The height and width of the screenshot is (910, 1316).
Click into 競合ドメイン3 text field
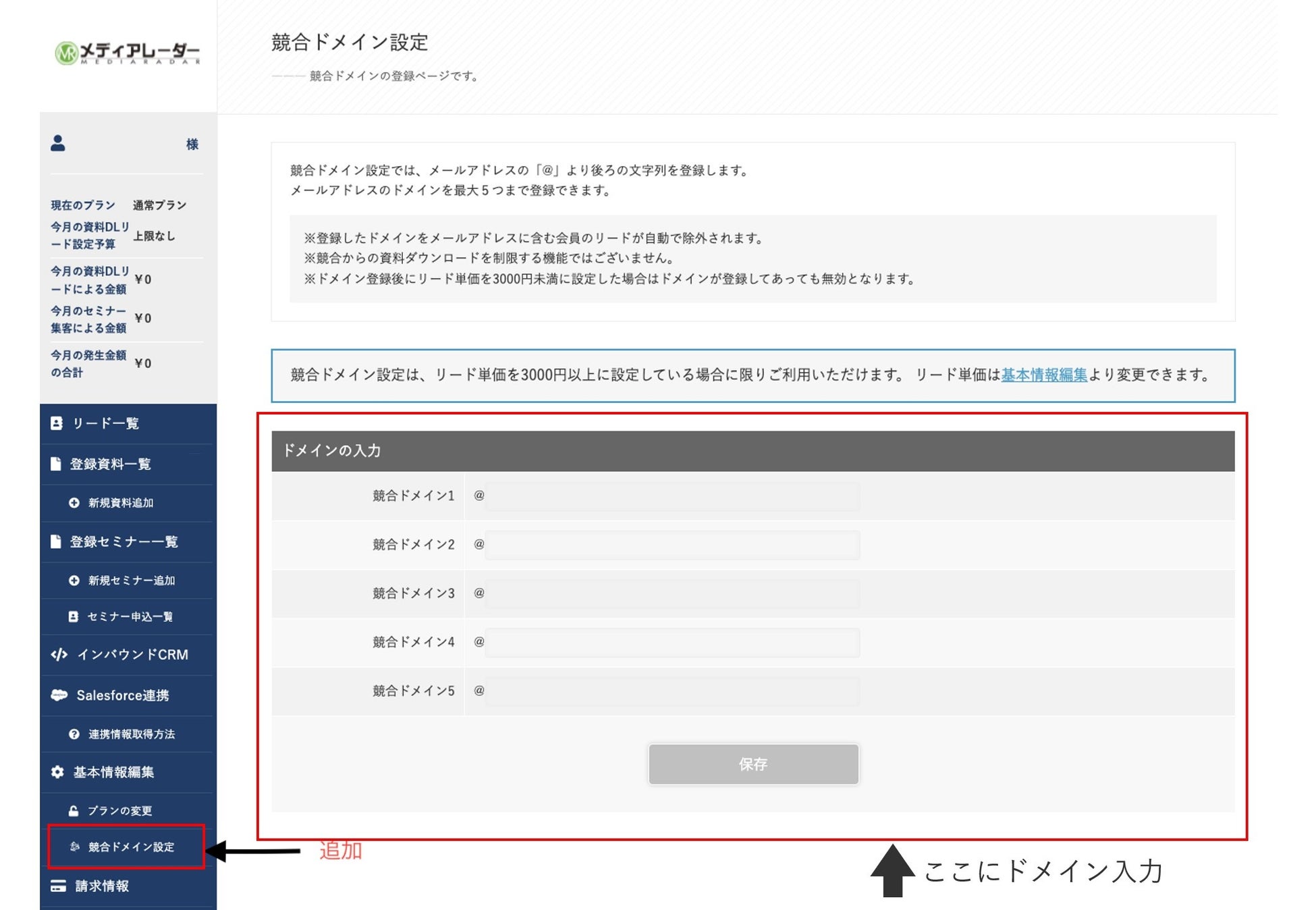pos(672,593)
